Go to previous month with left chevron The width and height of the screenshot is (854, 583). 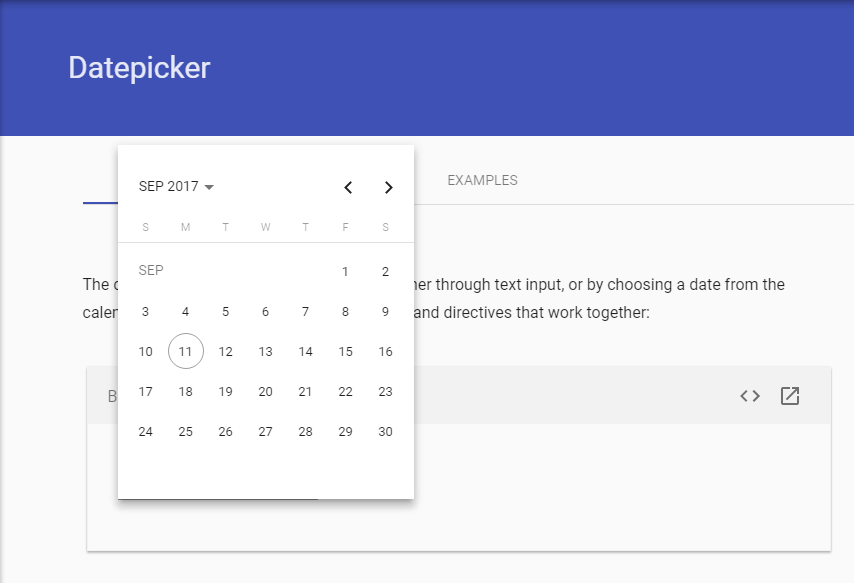348,187
